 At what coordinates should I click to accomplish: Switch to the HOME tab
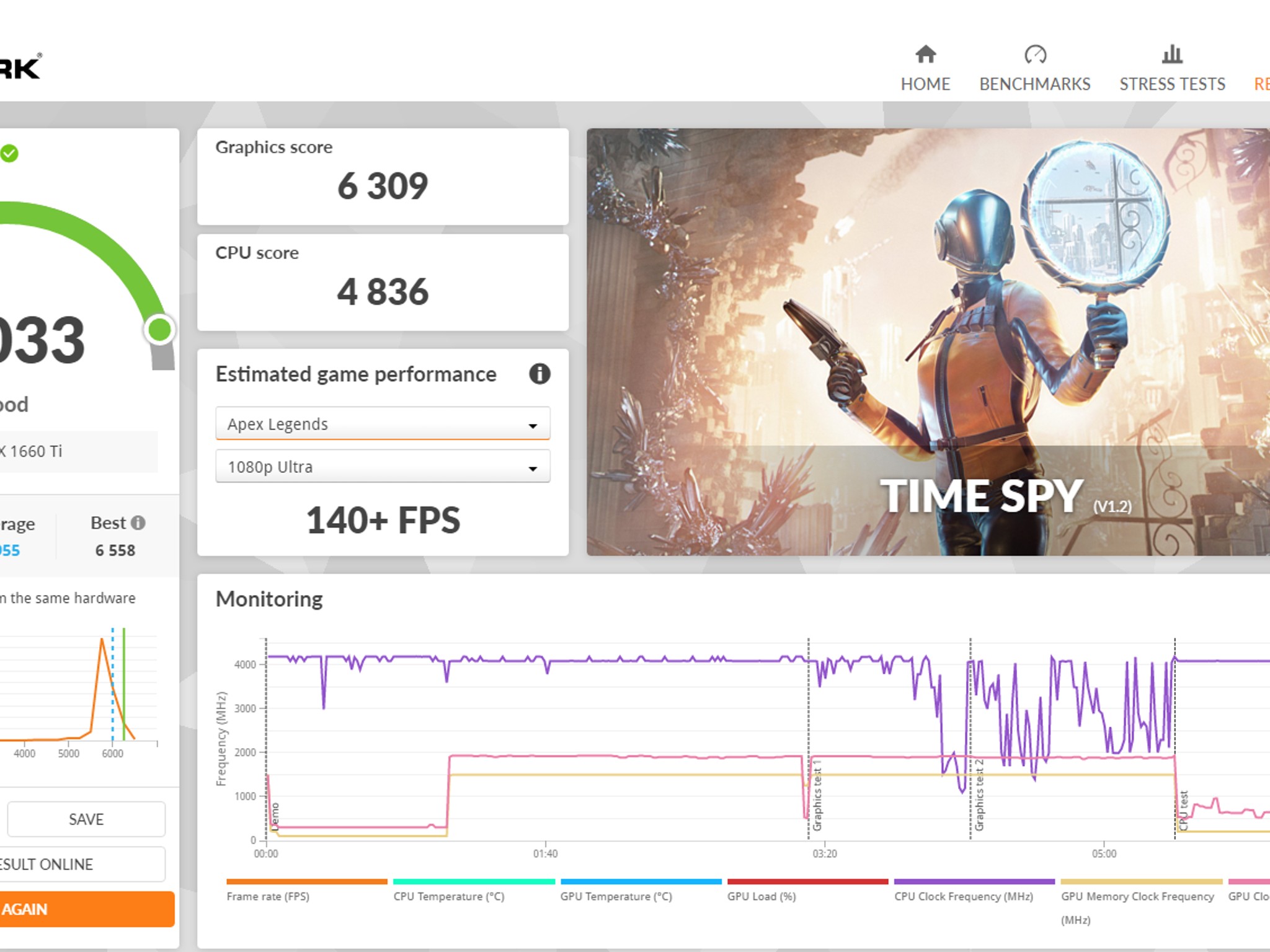point(925,84)
